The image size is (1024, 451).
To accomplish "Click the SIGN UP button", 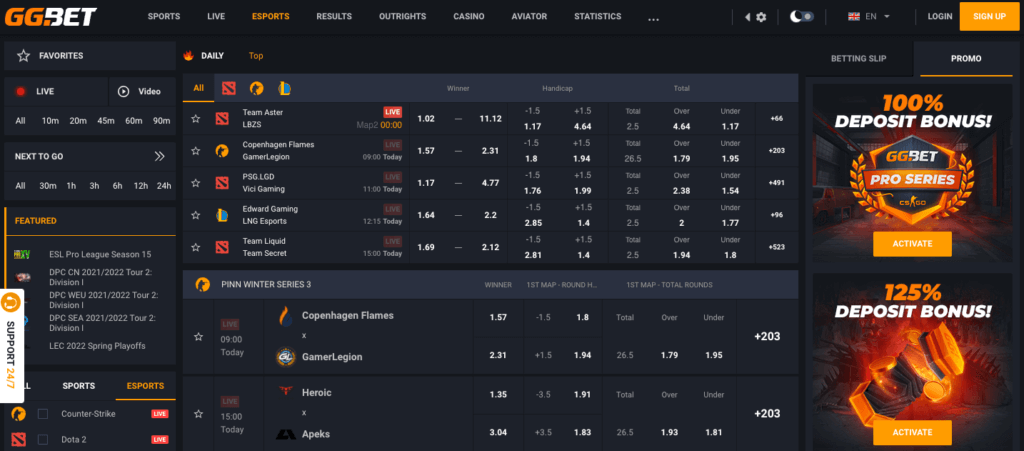I will click(989, 16).
